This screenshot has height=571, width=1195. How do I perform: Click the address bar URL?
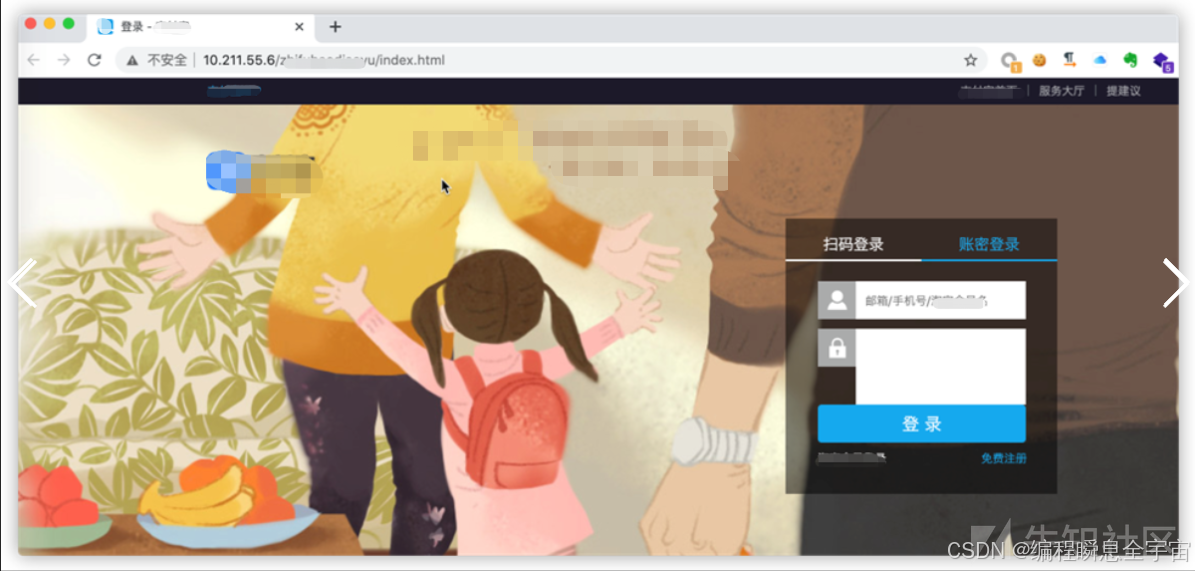[x=324, y=60]
